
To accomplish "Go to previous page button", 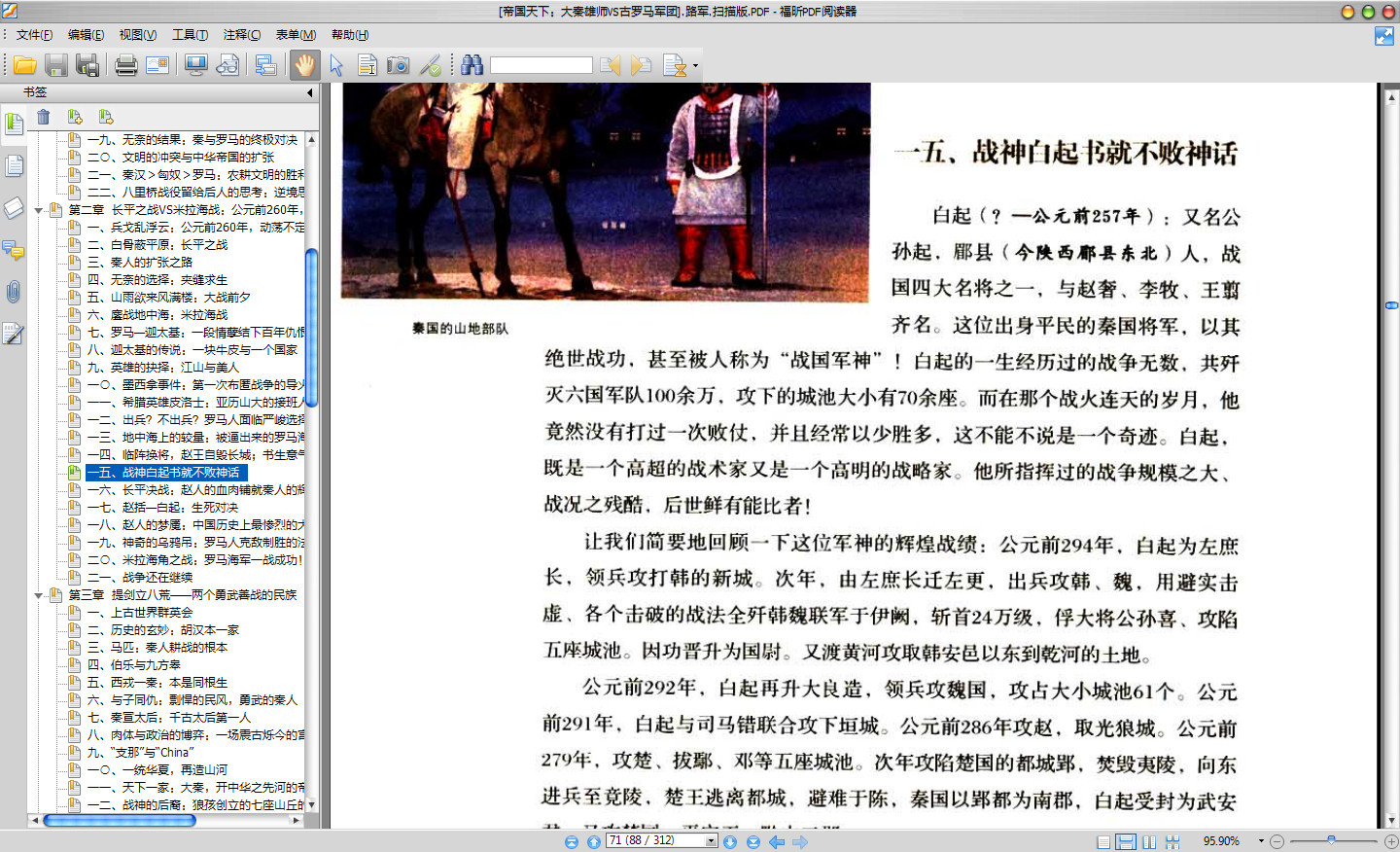I will pyautogui.click(x=593, y=842).
